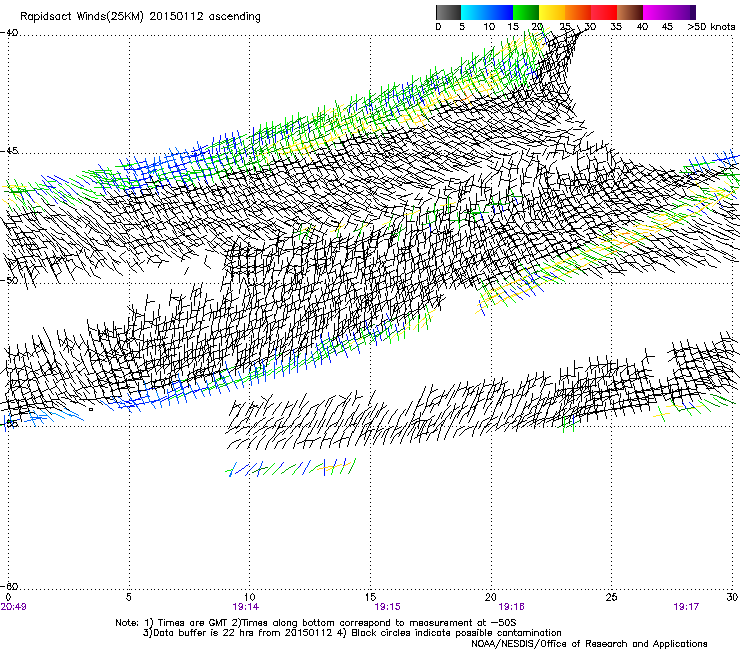The height and width of the screenshot is (650, 740).
Task: Click the brown 35-40 knots legend swatch
Action: (630, 12)
